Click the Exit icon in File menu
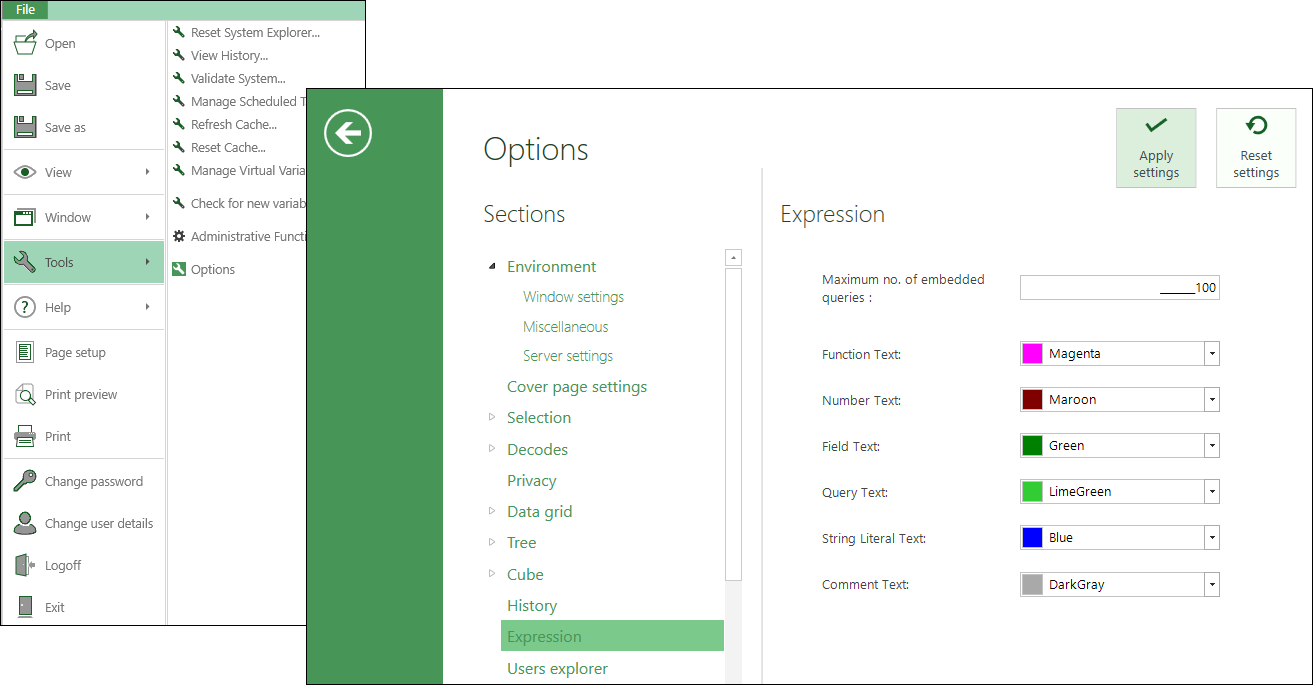 pos(25,607)
